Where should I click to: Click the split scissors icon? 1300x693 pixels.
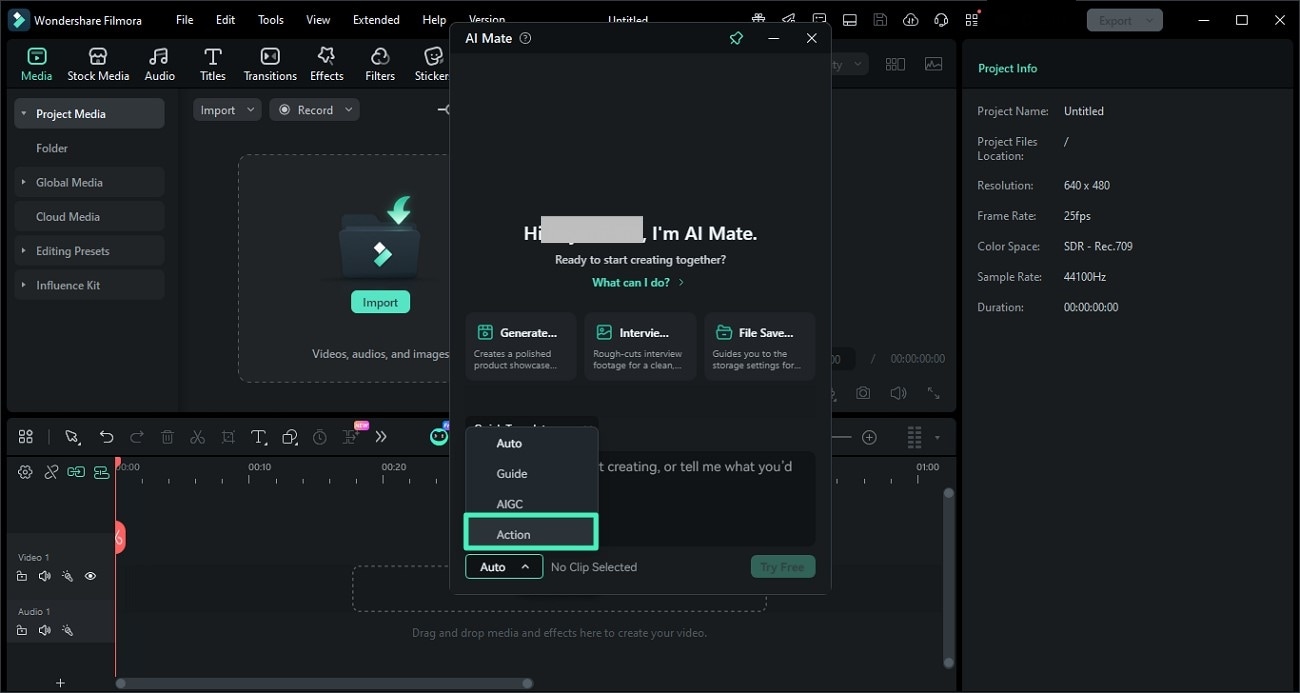pyautogui.click(x=197, y=437)
